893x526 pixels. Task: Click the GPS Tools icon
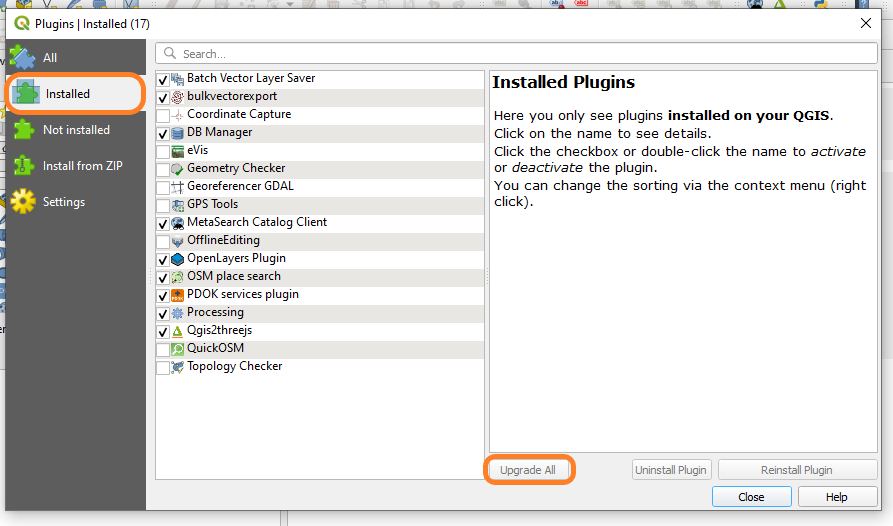point(178,206)
